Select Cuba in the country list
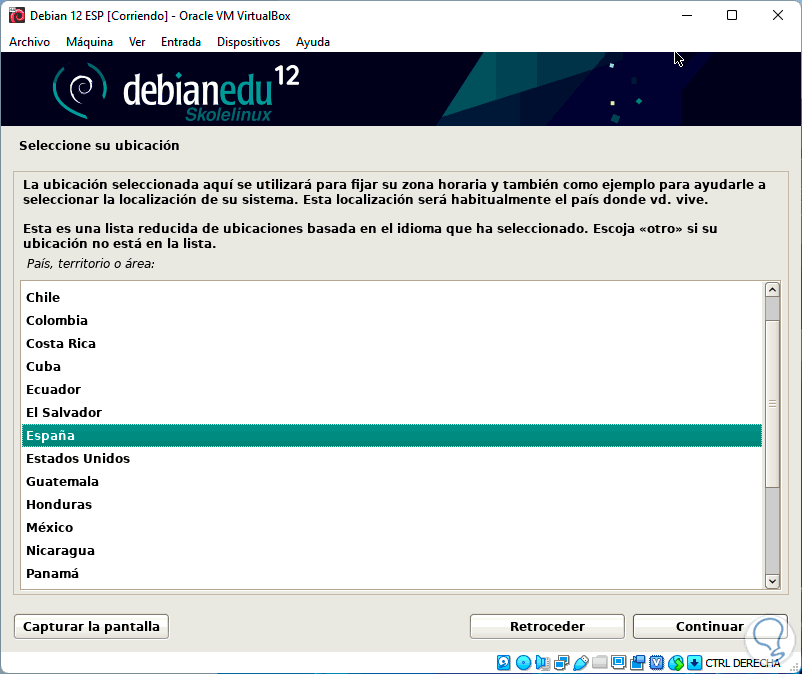Viewport: 802px width, 674px height. click(x=392, y=367)
